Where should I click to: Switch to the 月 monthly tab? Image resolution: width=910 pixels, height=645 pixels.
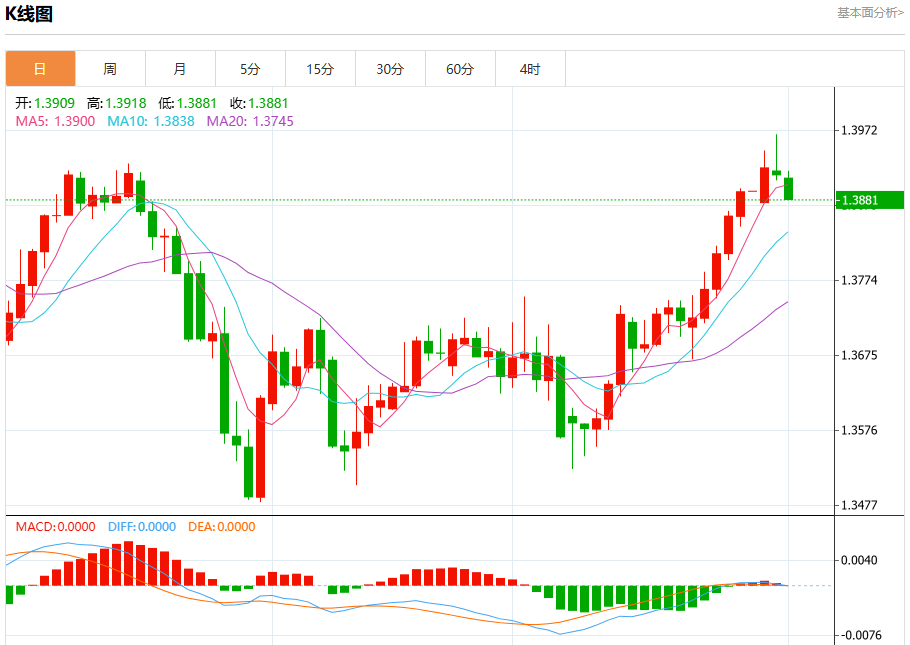point(180,69)
